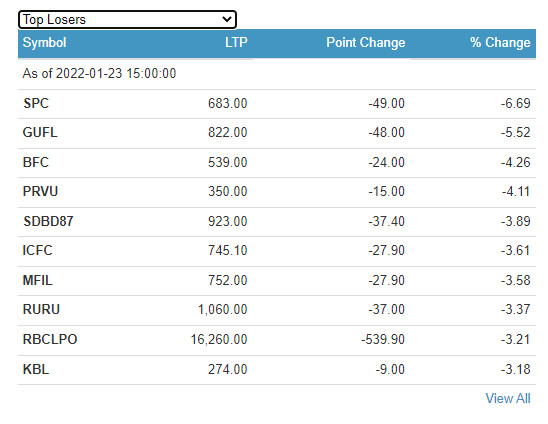Sort by Point Change column header
548x424 pixels.
coord(366,43)
